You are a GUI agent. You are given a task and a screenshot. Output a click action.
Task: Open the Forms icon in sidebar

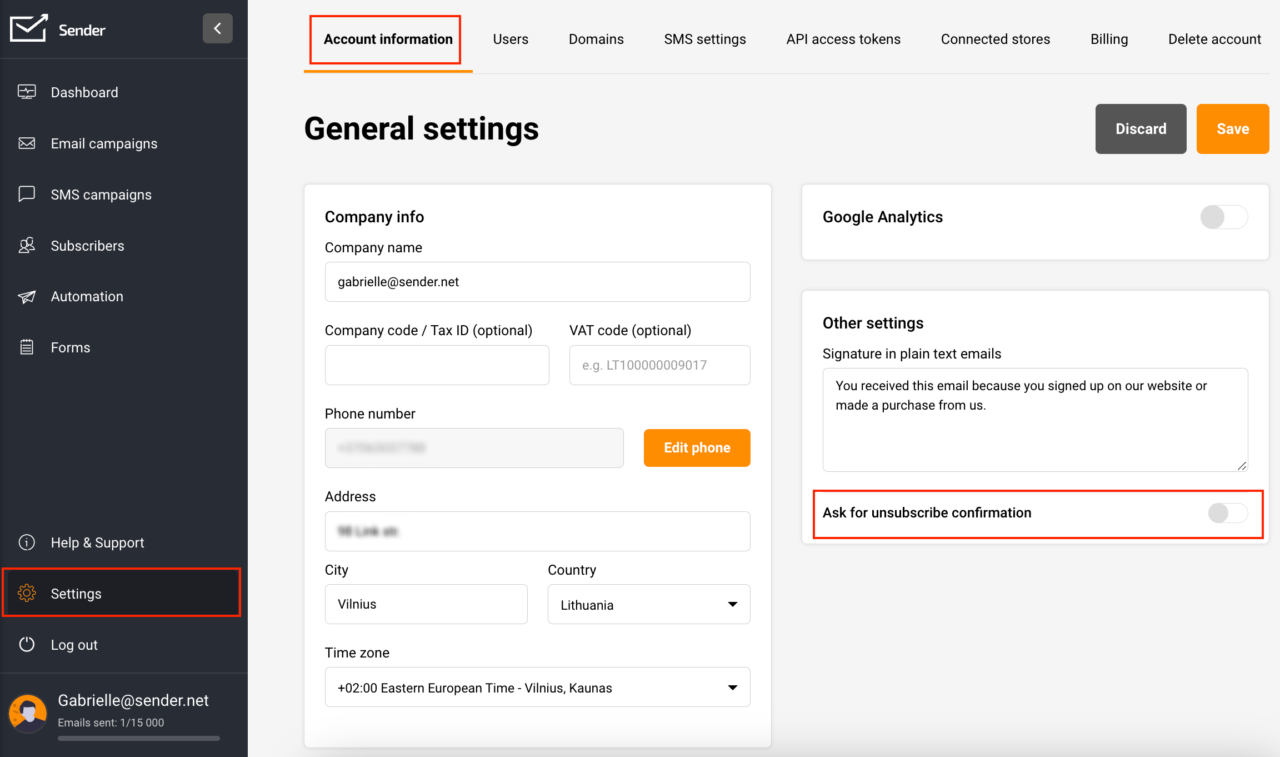27,347
